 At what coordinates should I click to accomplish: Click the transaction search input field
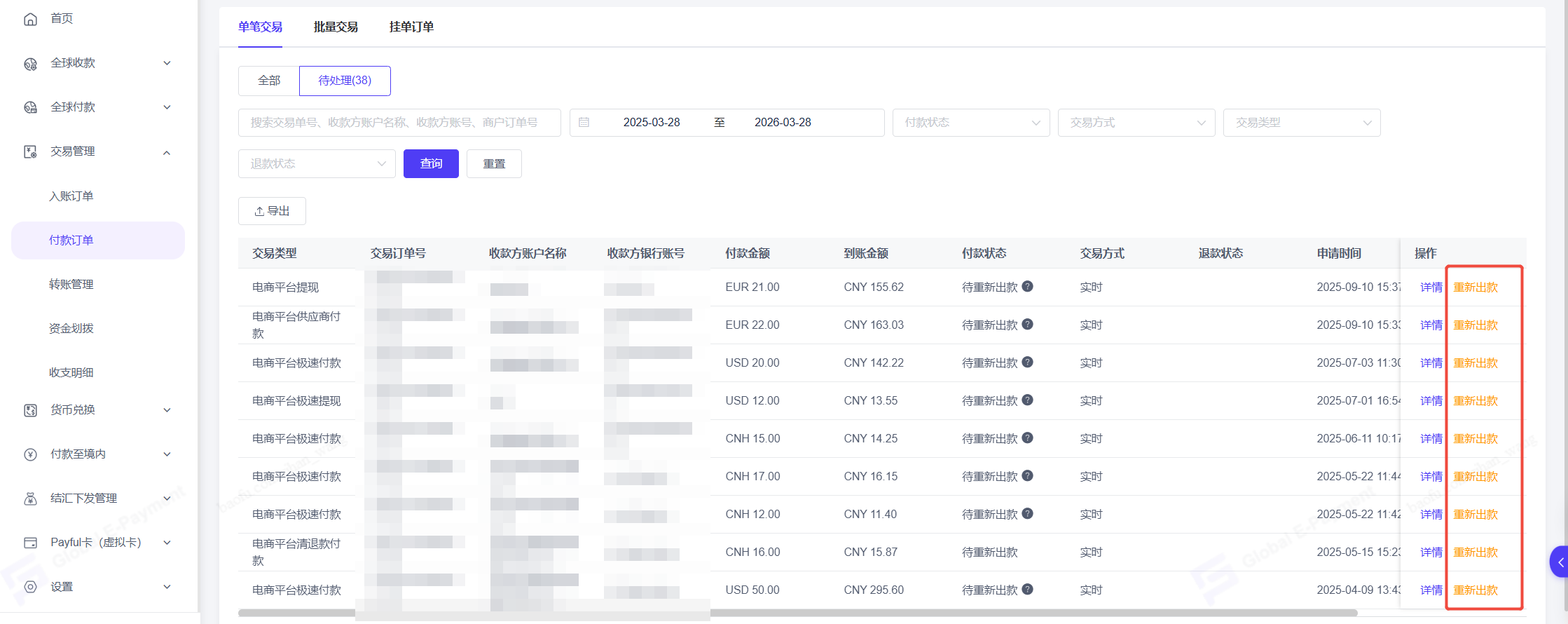pos(399,123)
